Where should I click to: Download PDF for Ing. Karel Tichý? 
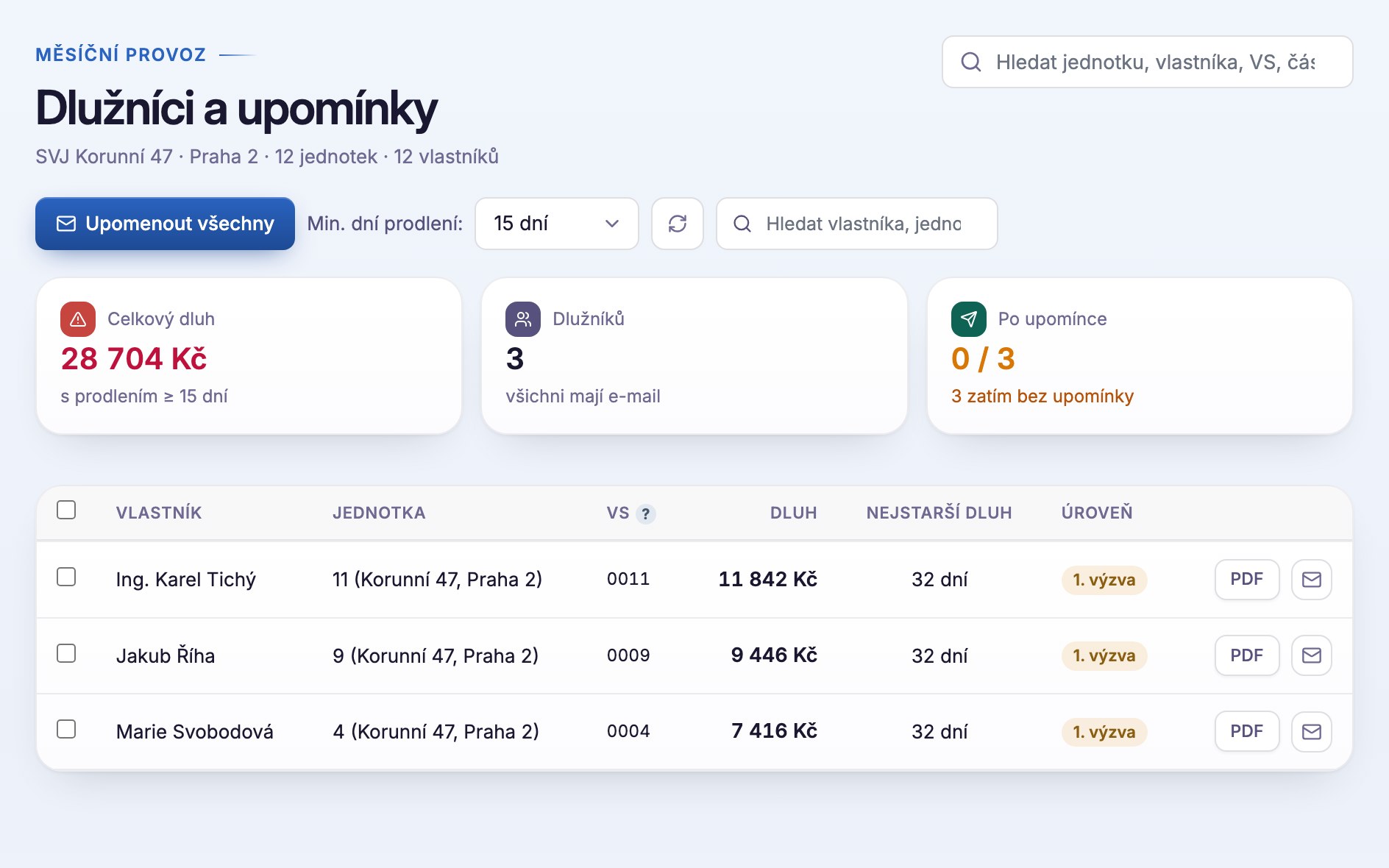click(1246, 580)
